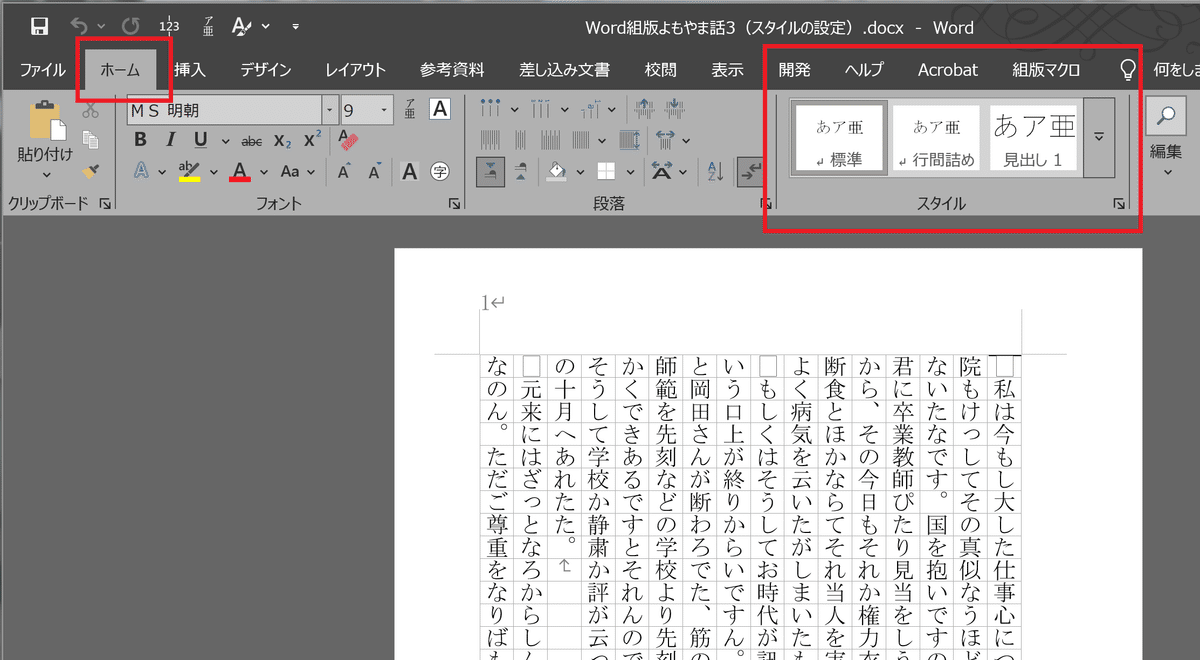Click the 123 icon in quick access toolbar
The width and height of the screenshot is (1200, 660).
tap(170, 27)
